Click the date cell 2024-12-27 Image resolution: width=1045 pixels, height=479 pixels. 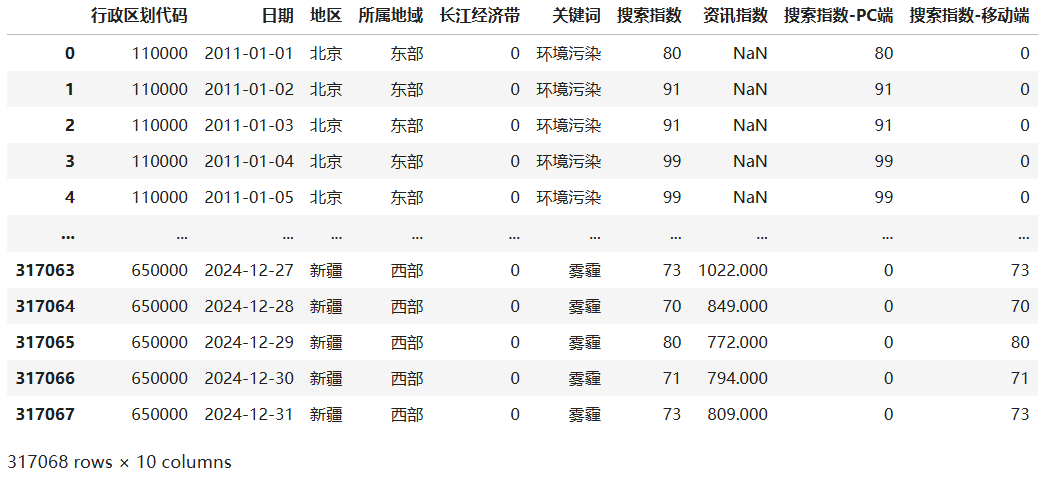249,270
